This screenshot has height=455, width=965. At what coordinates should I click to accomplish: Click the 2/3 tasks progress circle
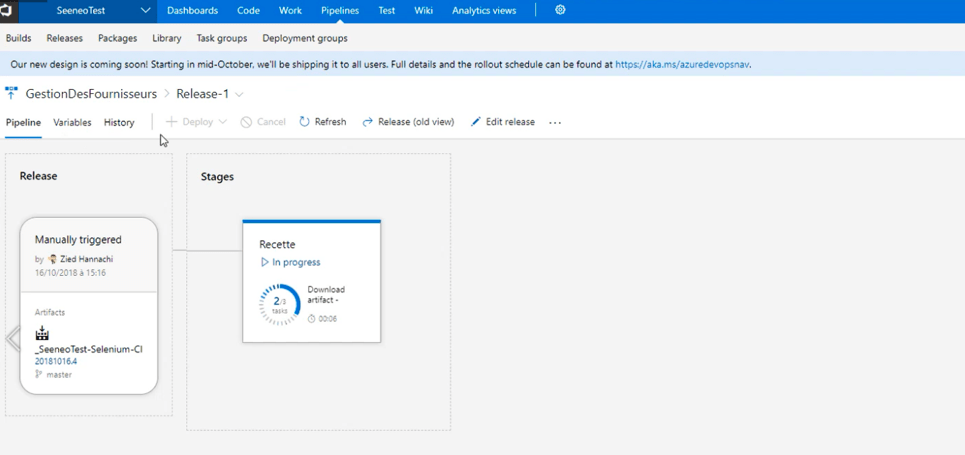click(x=279, y=305)
